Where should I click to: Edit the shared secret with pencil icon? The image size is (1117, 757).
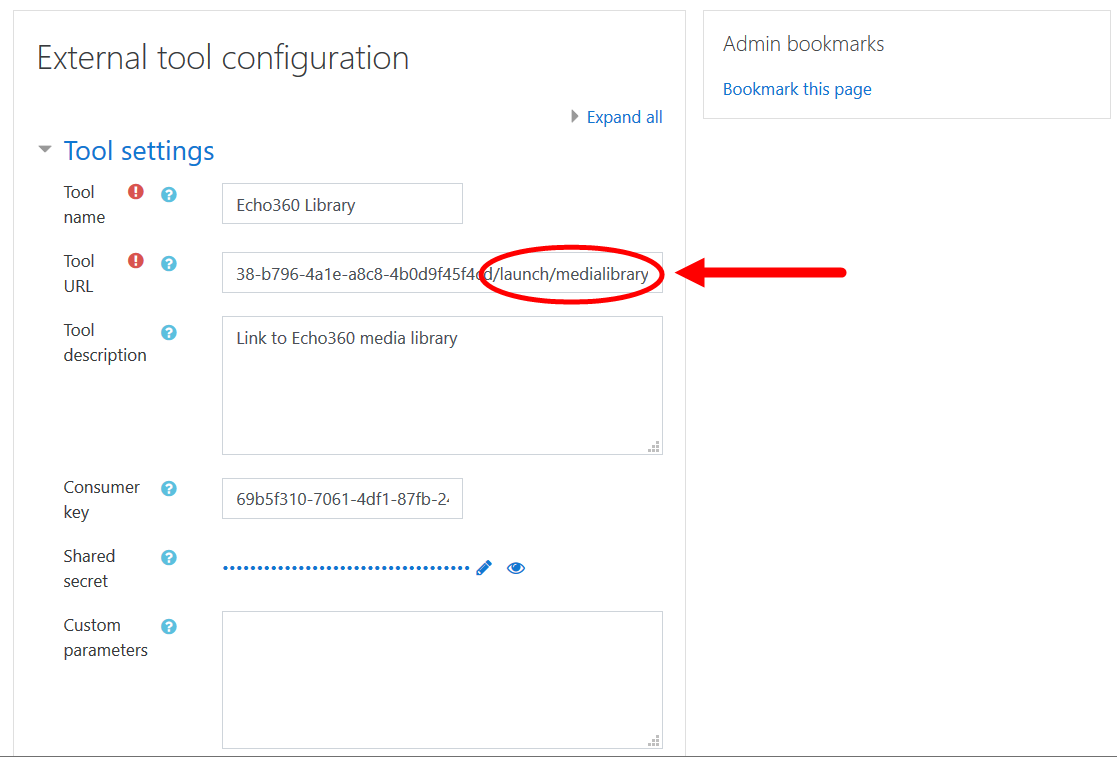pyautogui.click(x=484, y=568)
